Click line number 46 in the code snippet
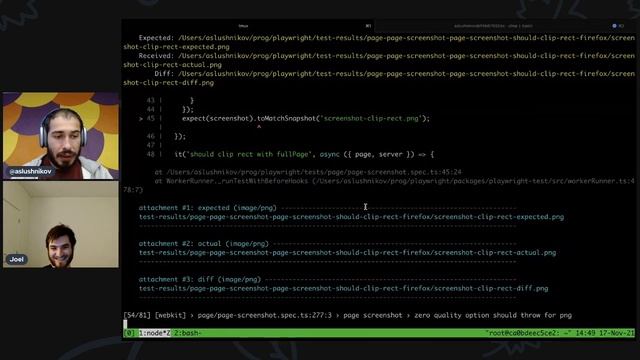The width and height of the screenshot is (640, 360). (x=151, y=136)
